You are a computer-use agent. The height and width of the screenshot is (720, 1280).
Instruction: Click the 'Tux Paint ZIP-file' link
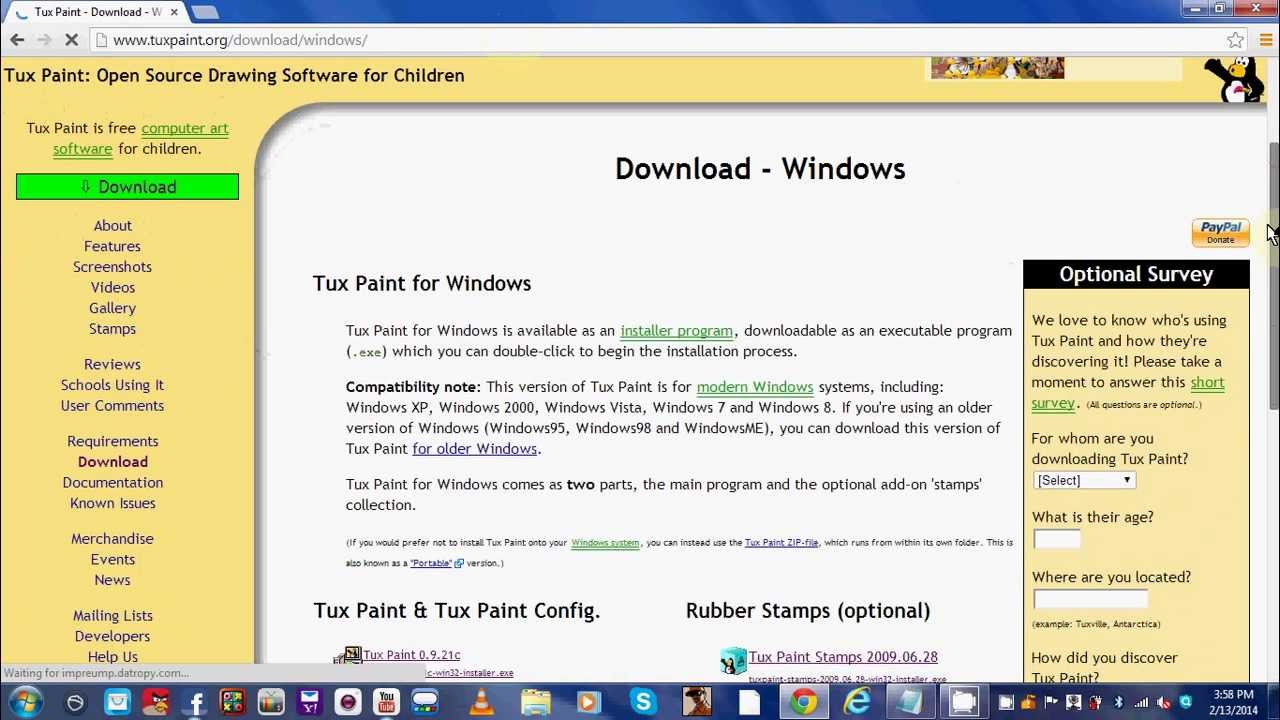coord(781,542)
